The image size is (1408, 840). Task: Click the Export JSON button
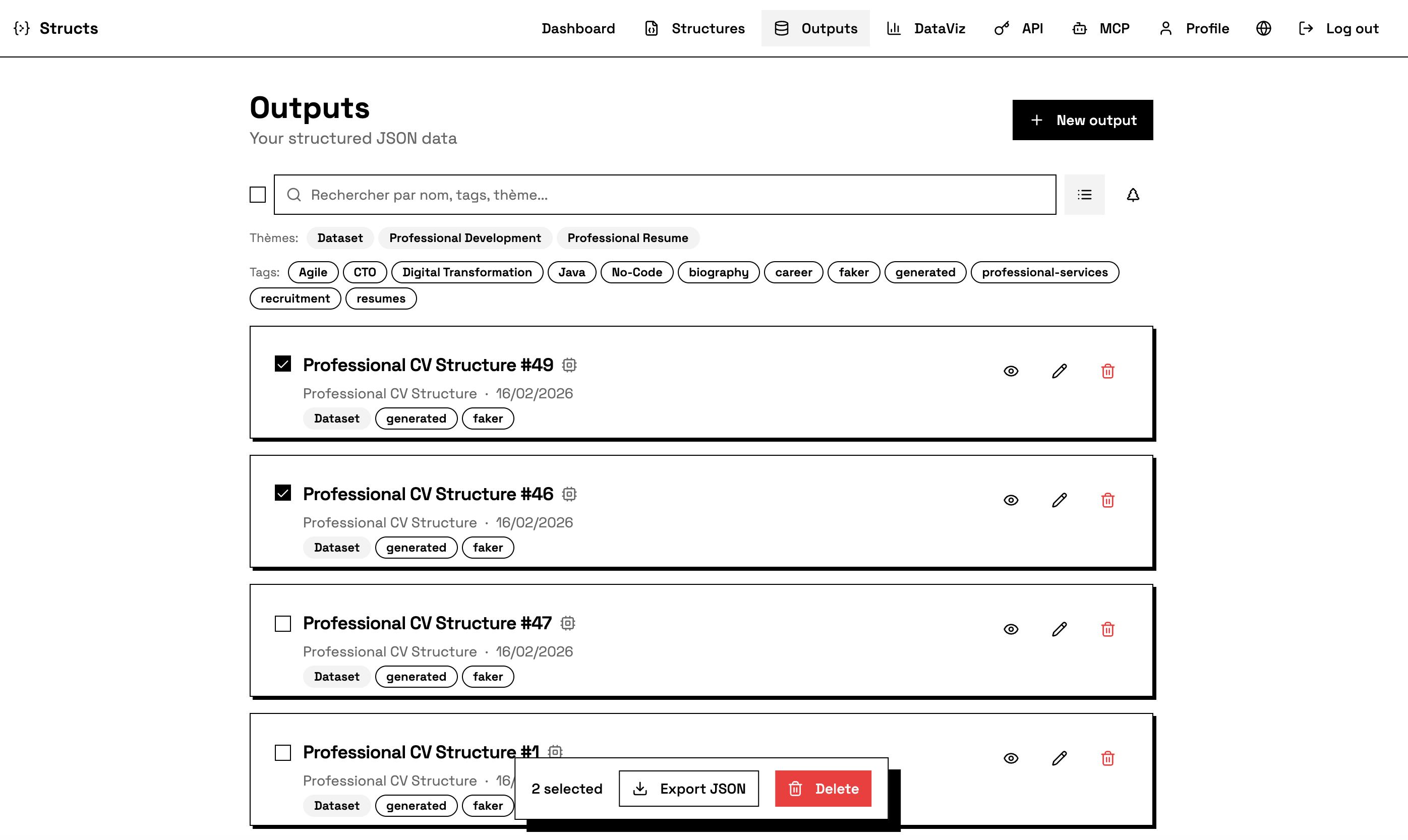(688, 788)
